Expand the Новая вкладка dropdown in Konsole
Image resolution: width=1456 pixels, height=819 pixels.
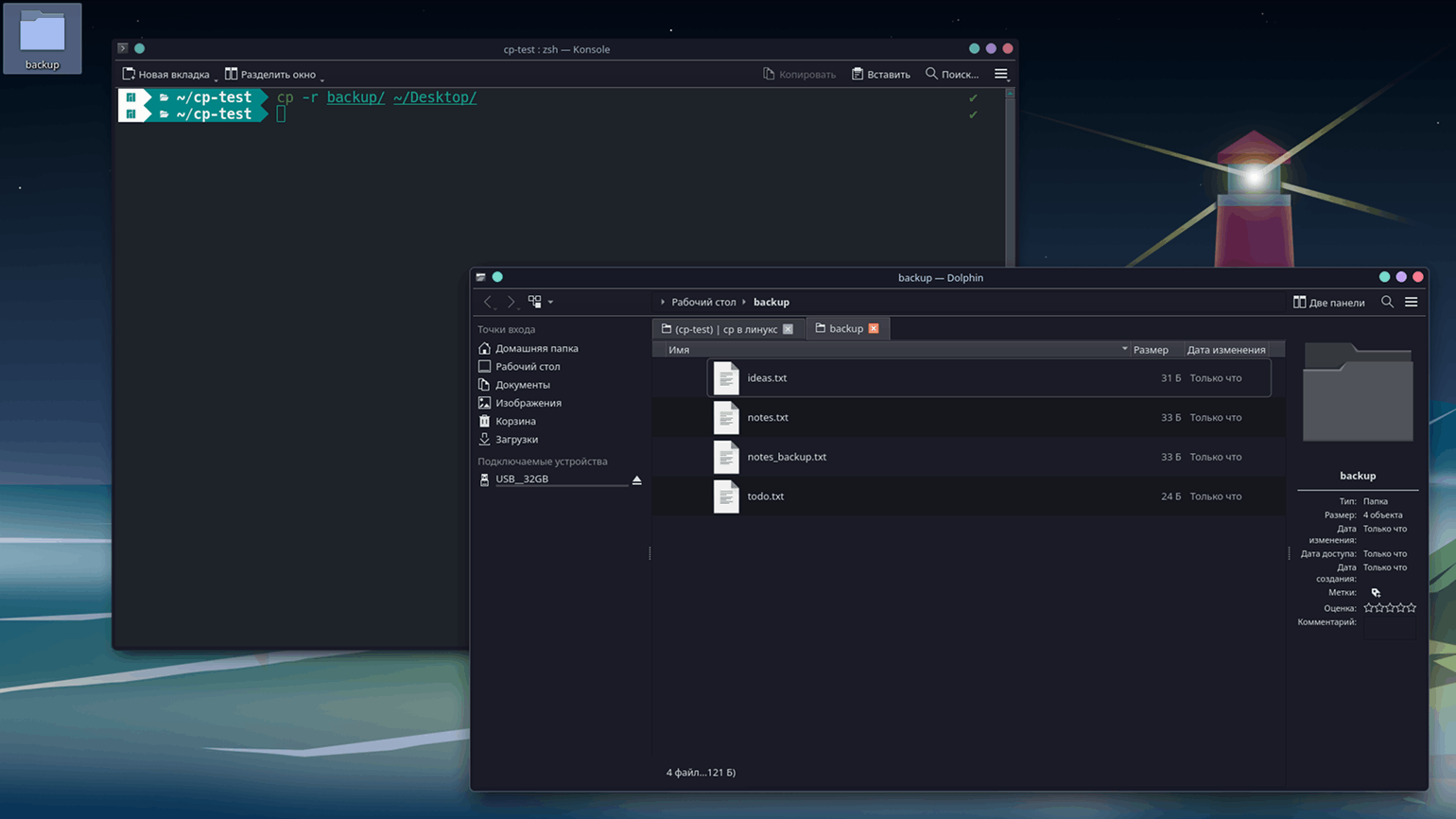(x=216, y=78)
